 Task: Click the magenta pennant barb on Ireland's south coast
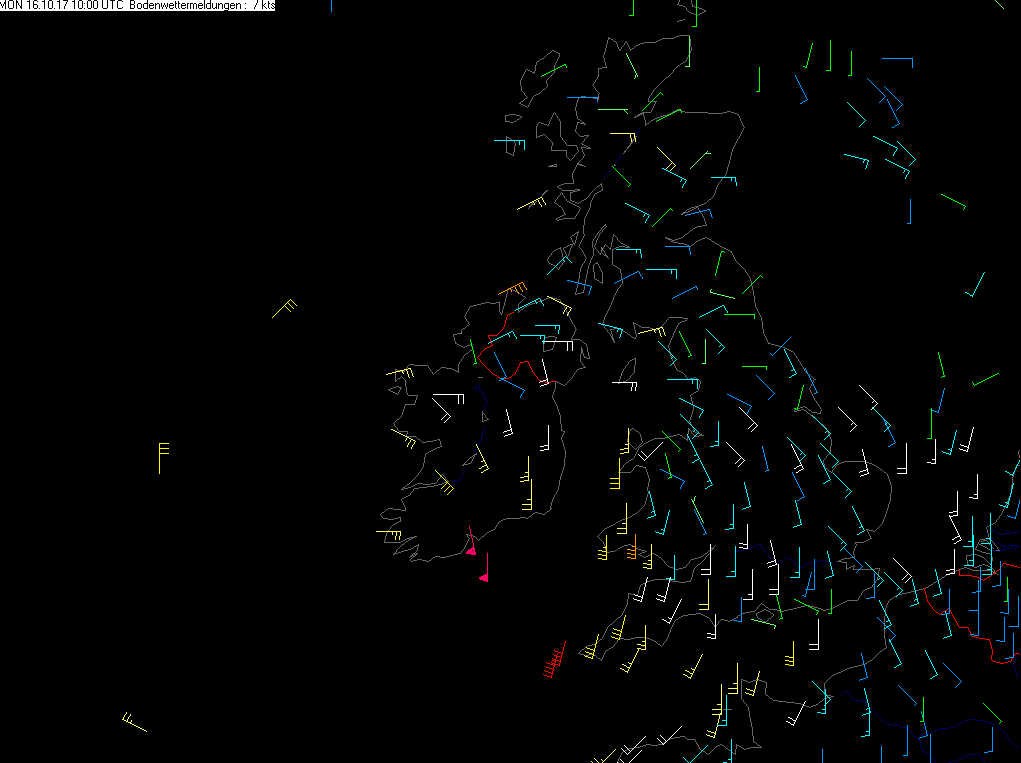pyautogui.click(x=471, y=541)
